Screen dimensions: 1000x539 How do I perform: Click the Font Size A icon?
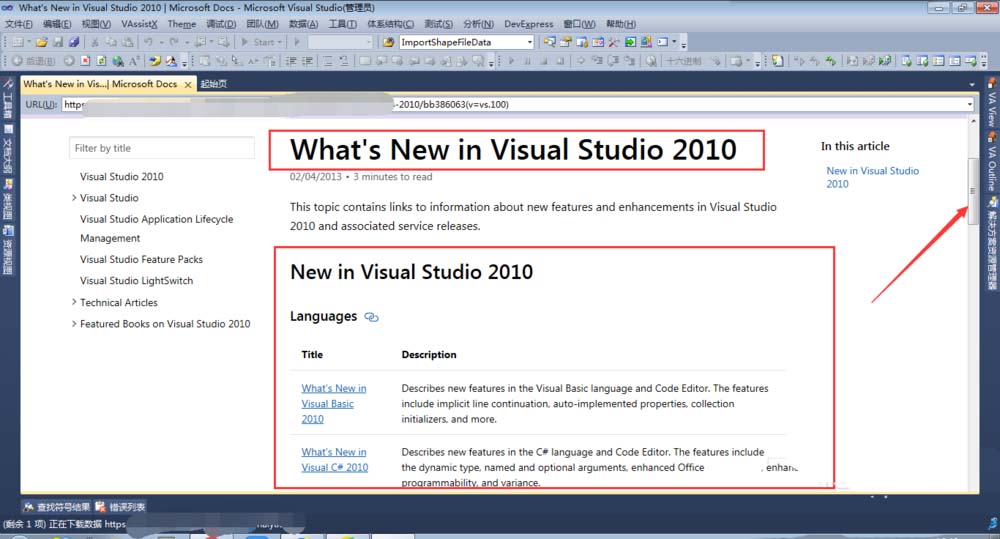tap(134, 61)
